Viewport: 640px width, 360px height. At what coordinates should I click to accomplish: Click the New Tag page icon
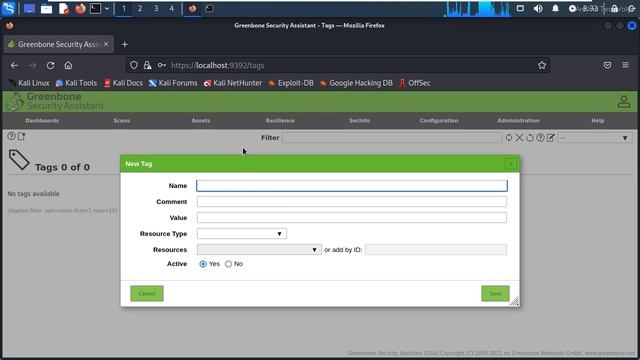click(x=22, y=136)
